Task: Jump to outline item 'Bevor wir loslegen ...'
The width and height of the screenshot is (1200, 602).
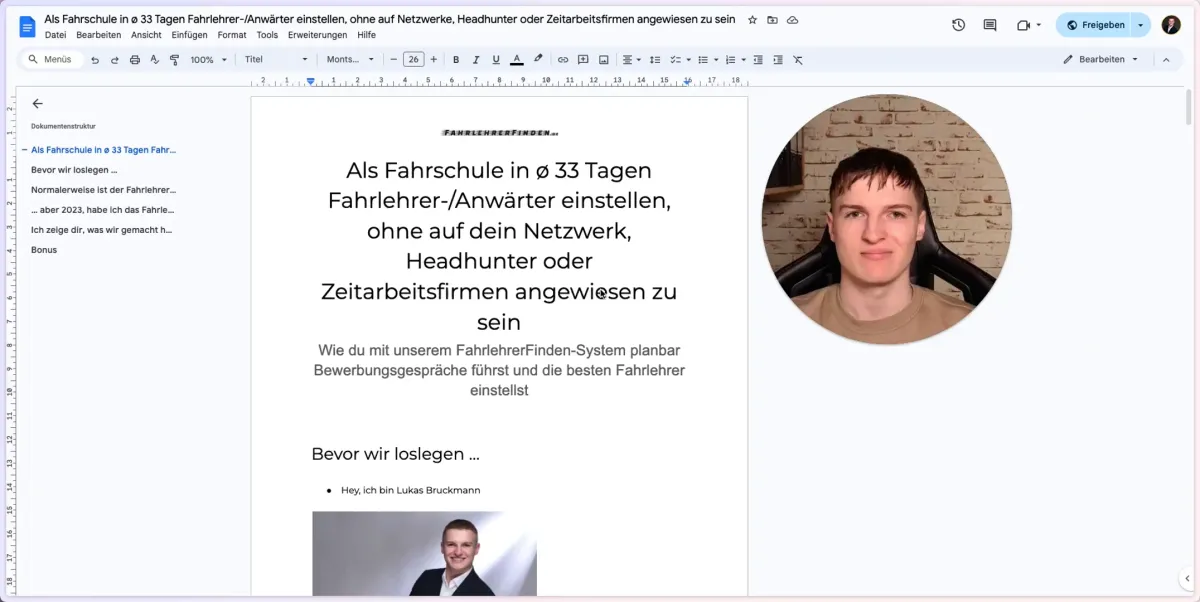Action: (74, 170)
